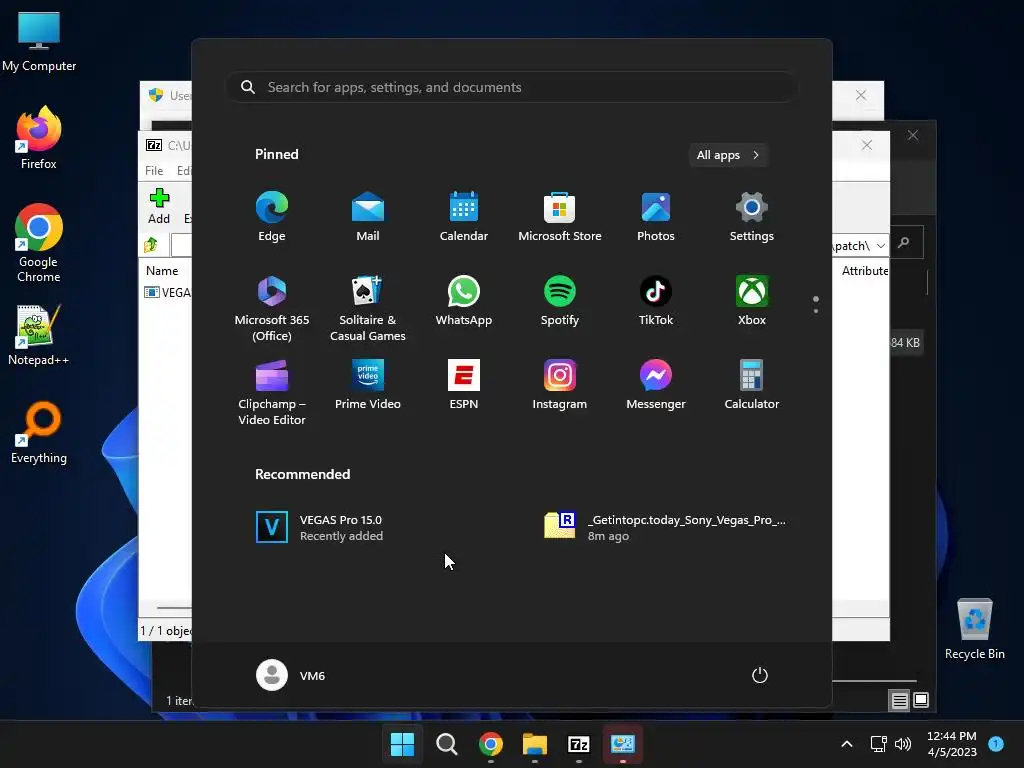
Task: Show All apps list
Action: [x=728, y=155]
